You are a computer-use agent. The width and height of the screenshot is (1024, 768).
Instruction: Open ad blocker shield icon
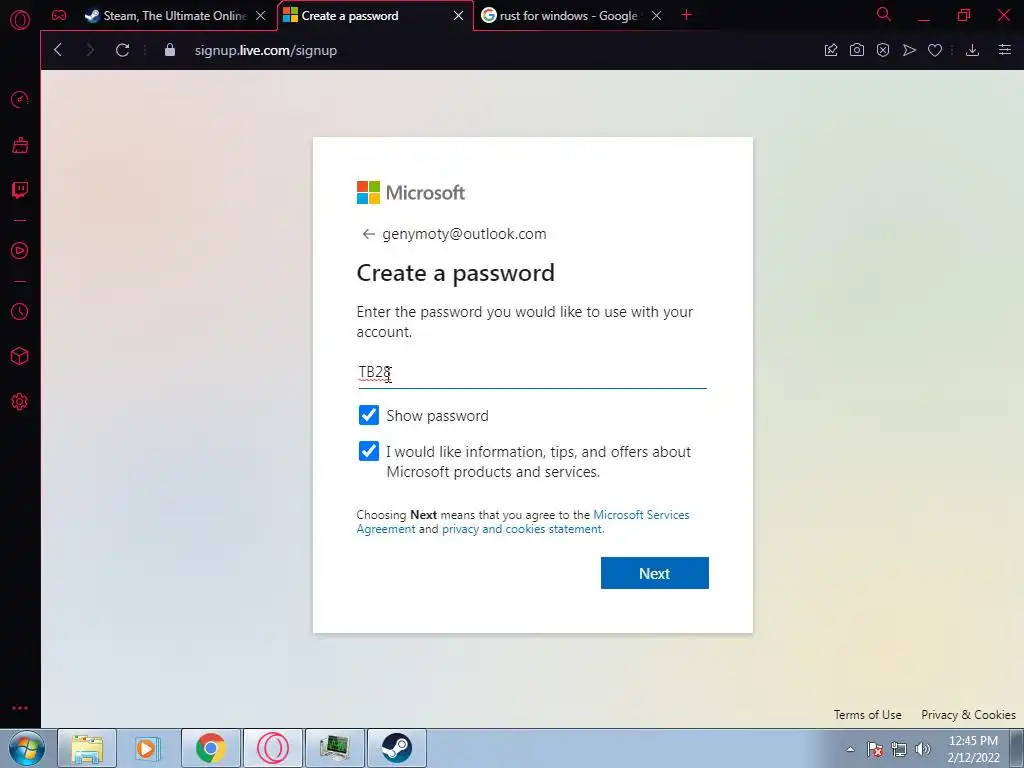tap(883, 50)
